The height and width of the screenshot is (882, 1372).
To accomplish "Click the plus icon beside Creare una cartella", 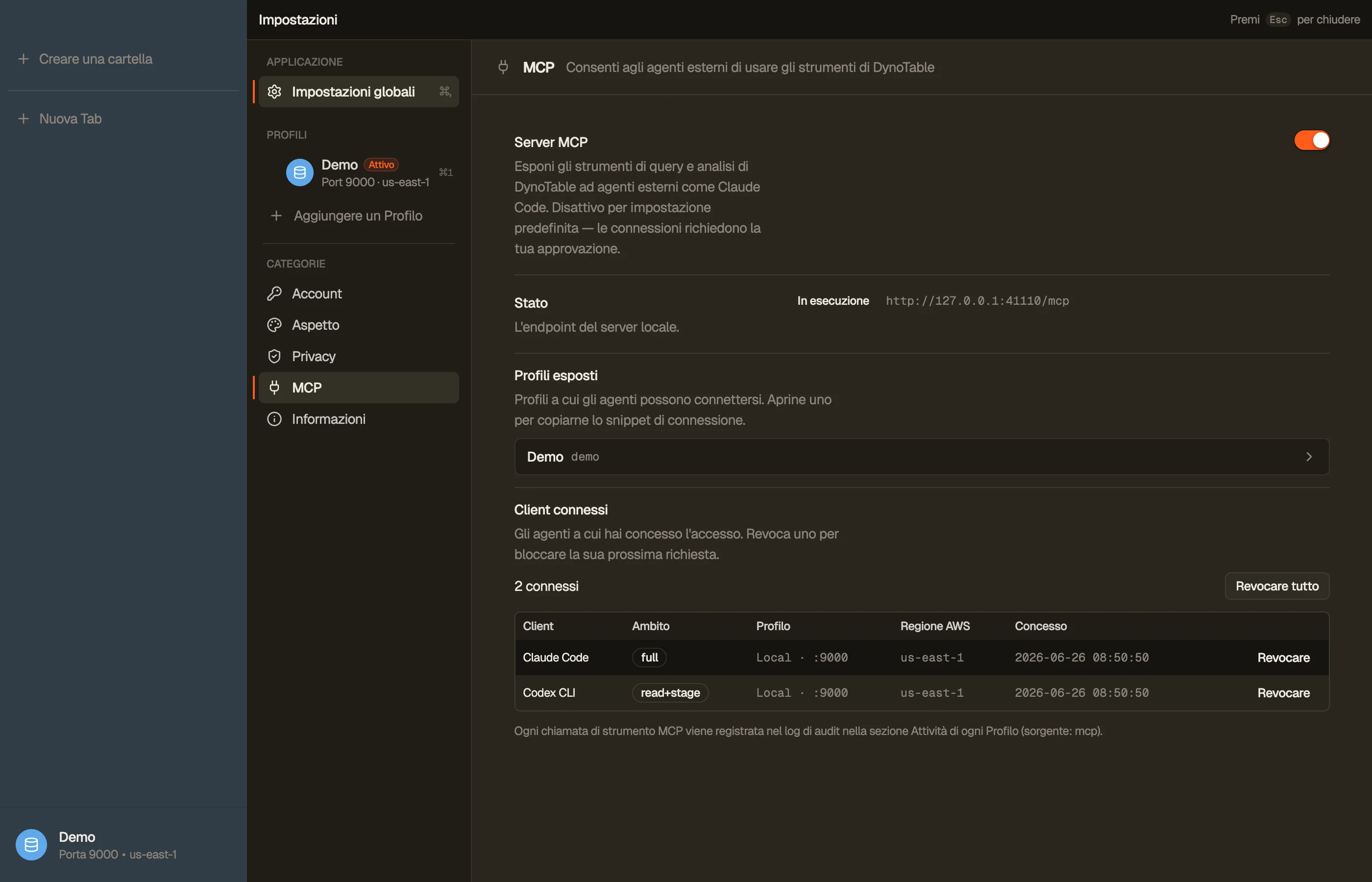I will pos(24,59).
